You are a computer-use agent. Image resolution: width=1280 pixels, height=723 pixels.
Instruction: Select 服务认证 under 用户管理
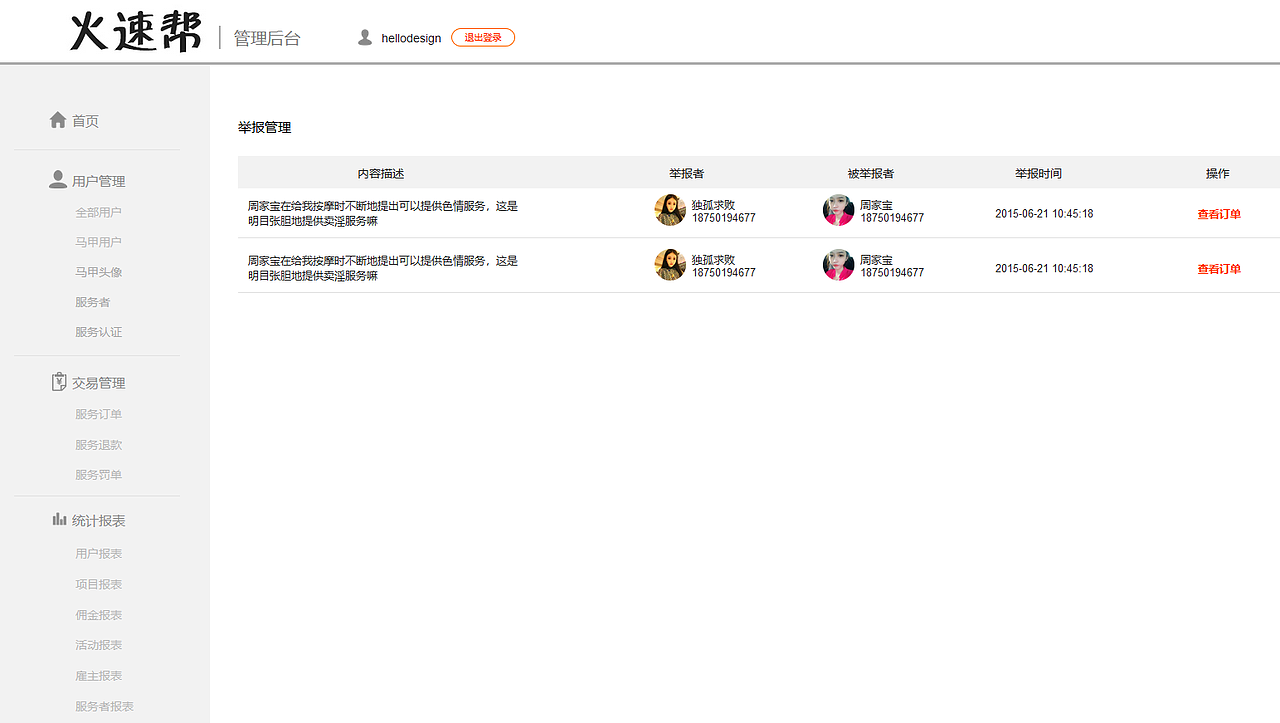[x=98, y=331]
